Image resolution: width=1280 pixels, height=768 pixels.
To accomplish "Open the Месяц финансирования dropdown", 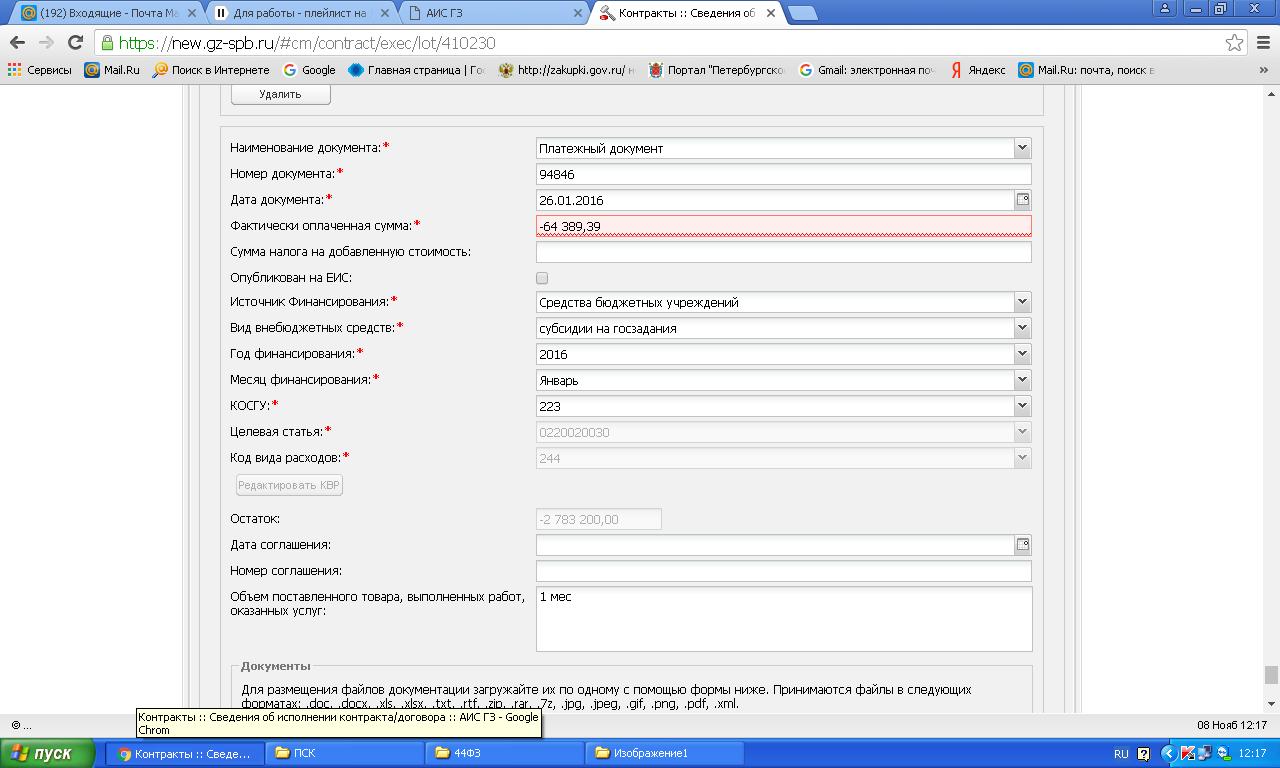I will point(1021,380).
